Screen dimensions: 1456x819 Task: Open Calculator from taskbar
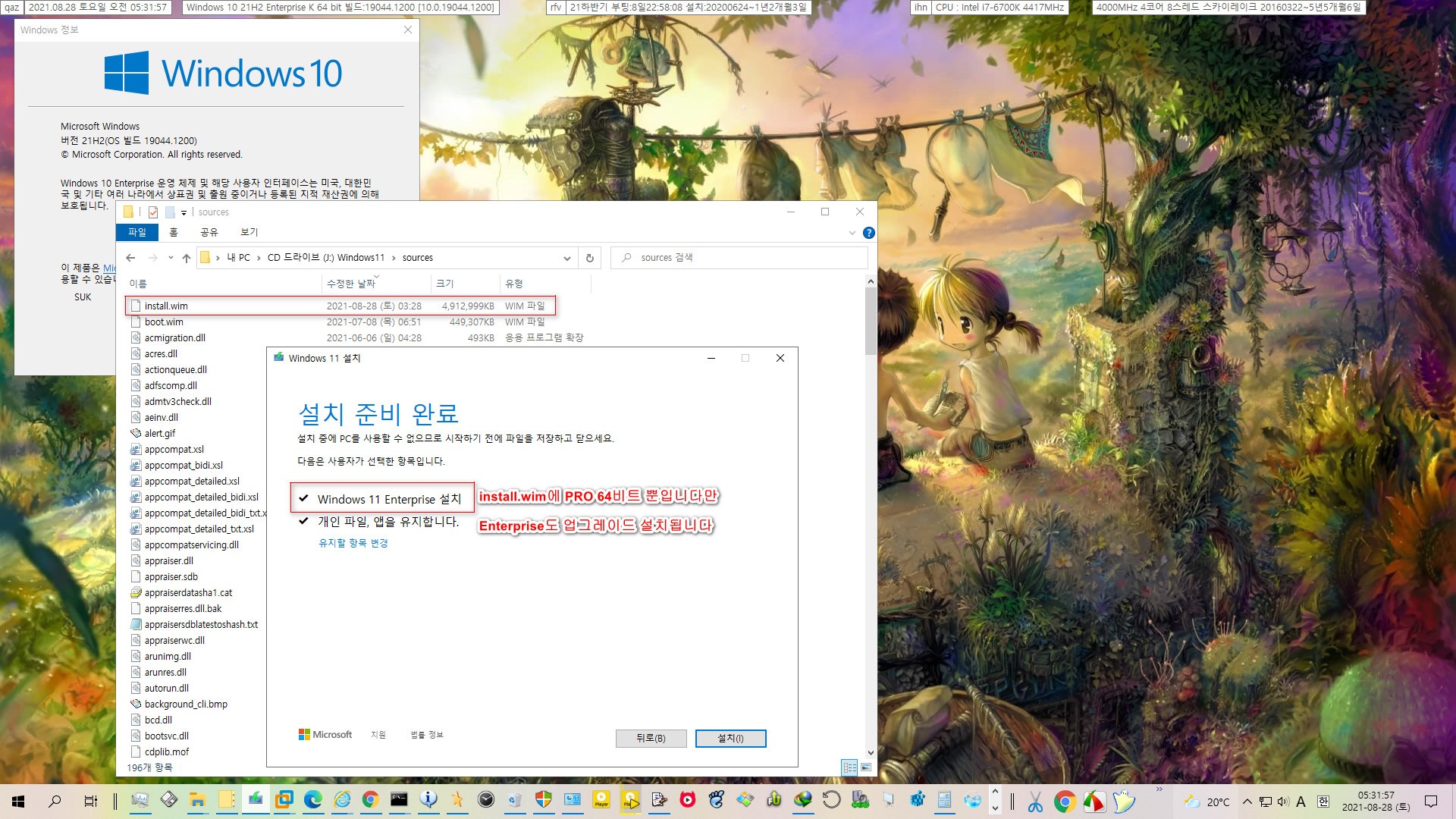tap(944, 800)
